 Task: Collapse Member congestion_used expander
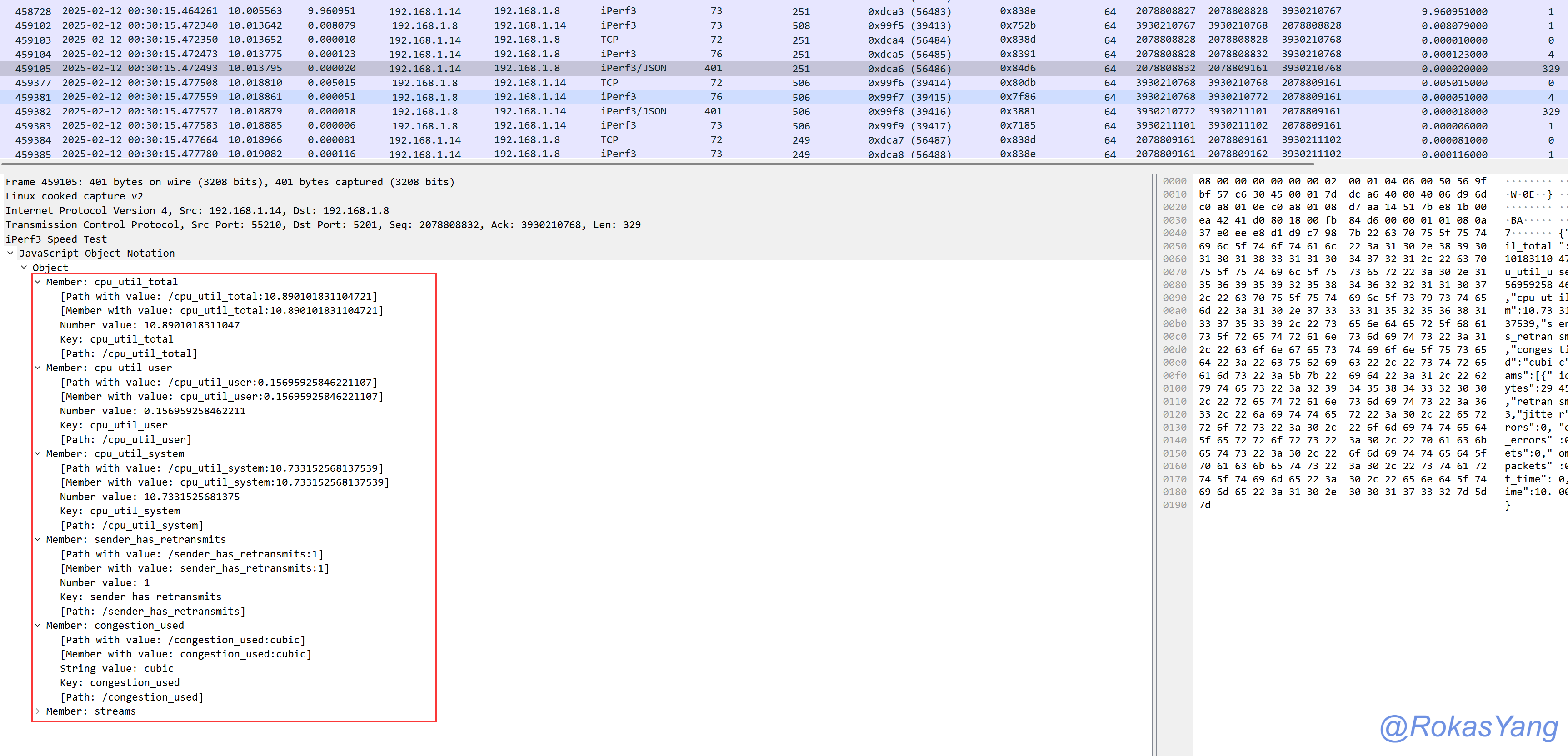tap(38, 625)
